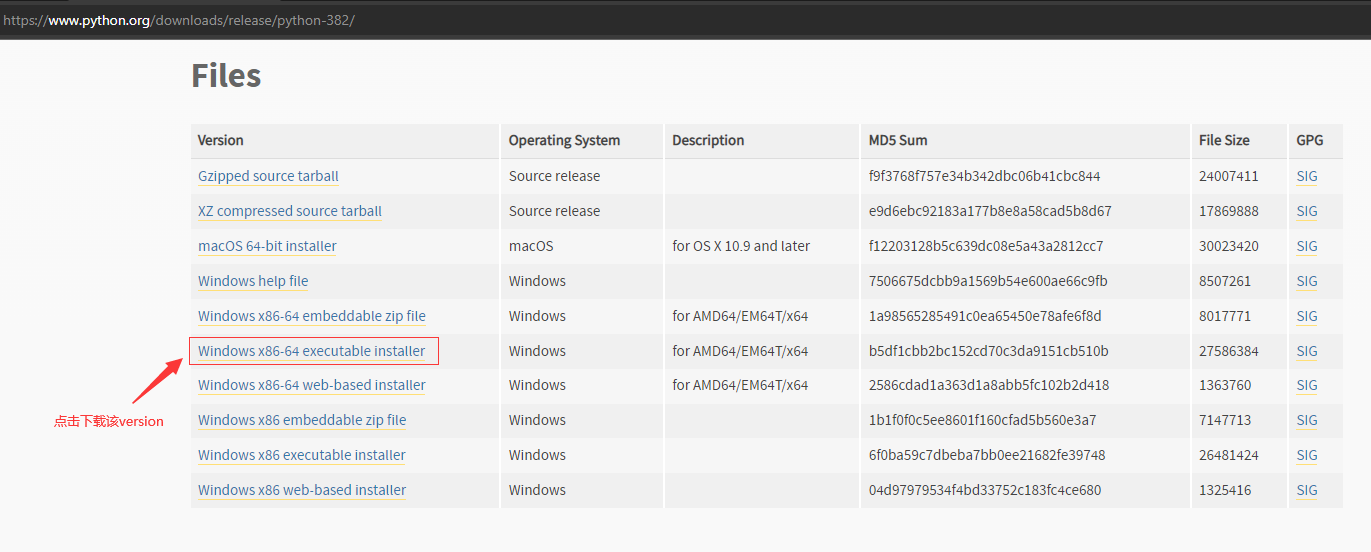
Task: Open the Windows x86 web-based installer link
Action: tap(302, 490)
